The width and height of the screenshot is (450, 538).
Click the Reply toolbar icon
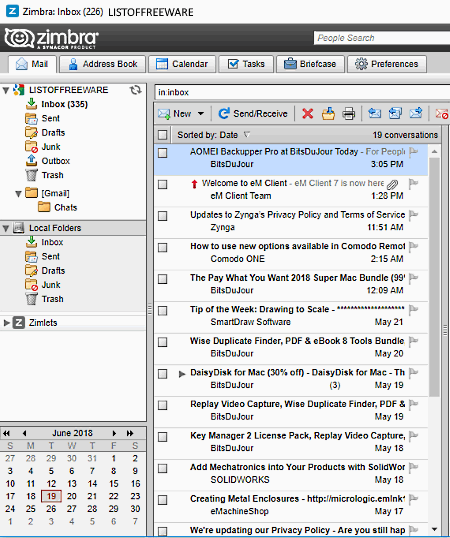pos(374,113)
